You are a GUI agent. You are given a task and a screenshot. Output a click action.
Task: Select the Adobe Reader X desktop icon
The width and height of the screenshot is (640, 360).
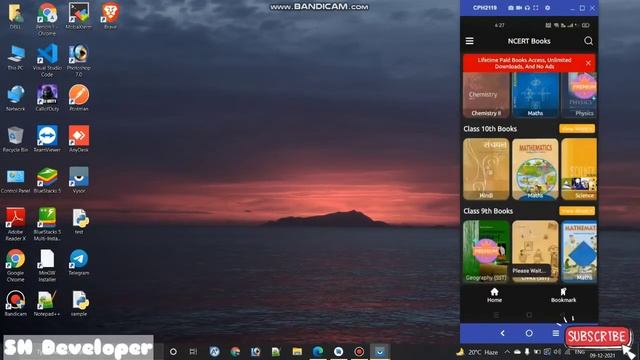[16, 224]
